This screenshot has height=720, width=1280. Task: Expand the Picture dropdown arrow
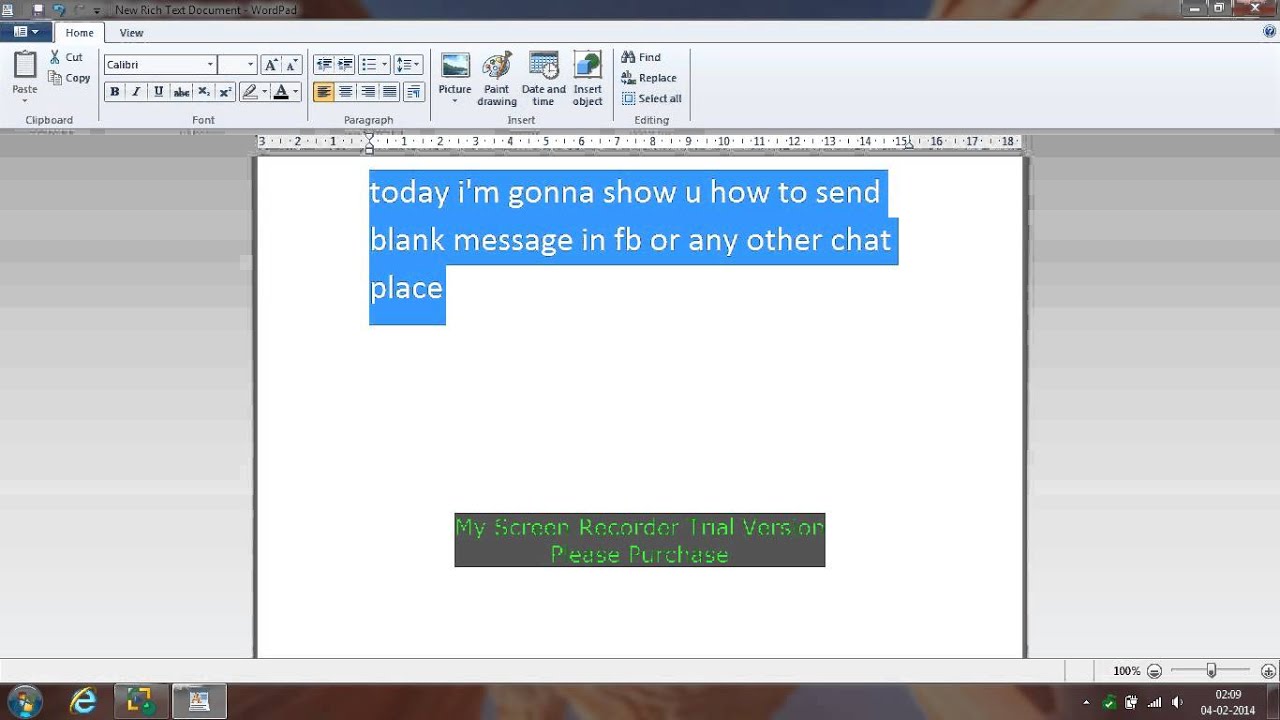coord(455,101)
